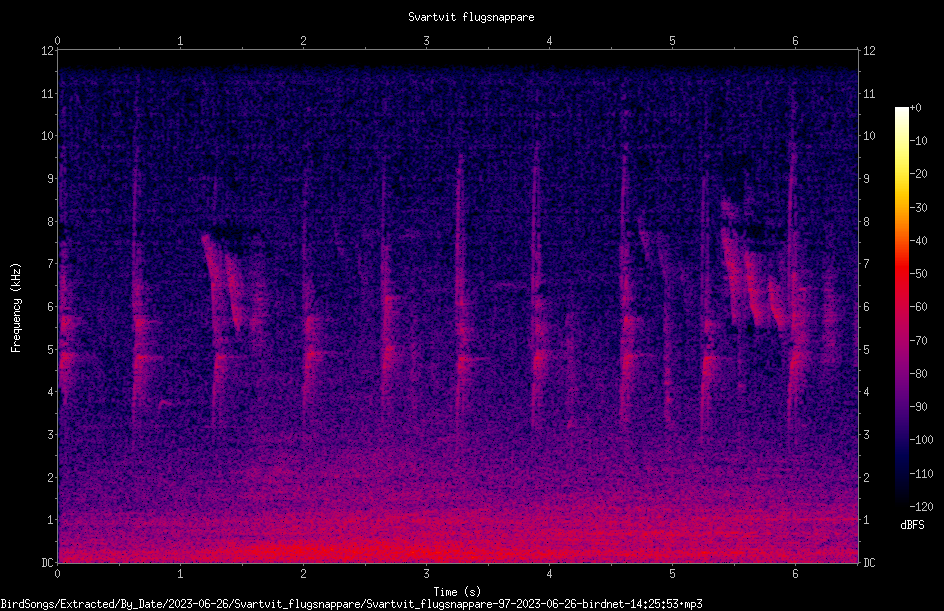Select the "-70" color scale label

(918, 341)
